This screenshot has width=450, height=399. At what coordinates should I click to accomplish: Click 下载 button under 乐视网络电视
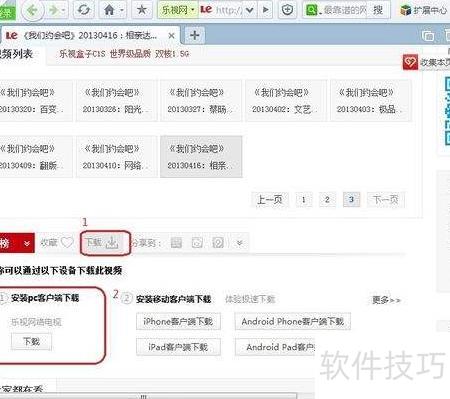(31, 341)
